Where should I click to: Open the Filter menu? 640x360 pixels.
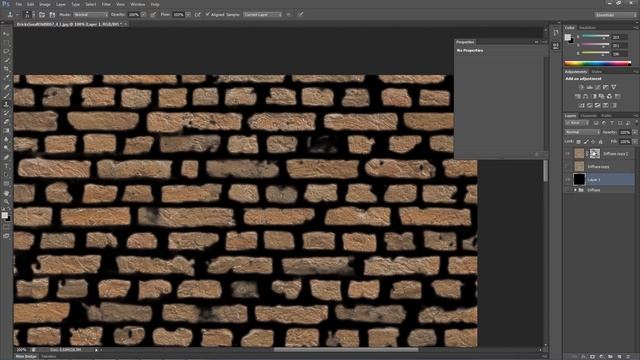[x=106, y=4]
